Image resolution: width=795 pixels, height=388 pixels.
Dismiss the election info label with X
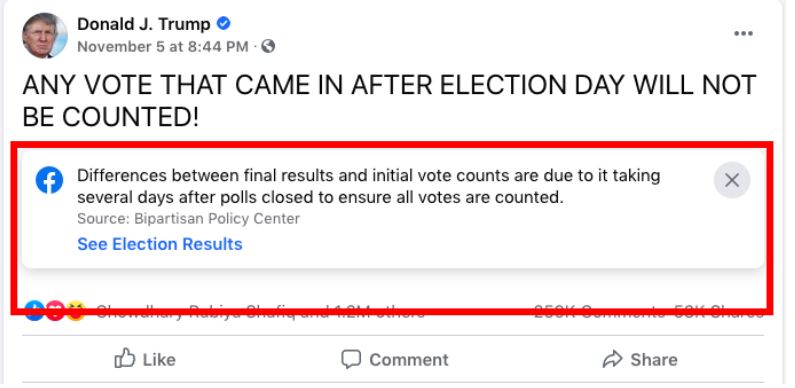click(x=732, y=180)
